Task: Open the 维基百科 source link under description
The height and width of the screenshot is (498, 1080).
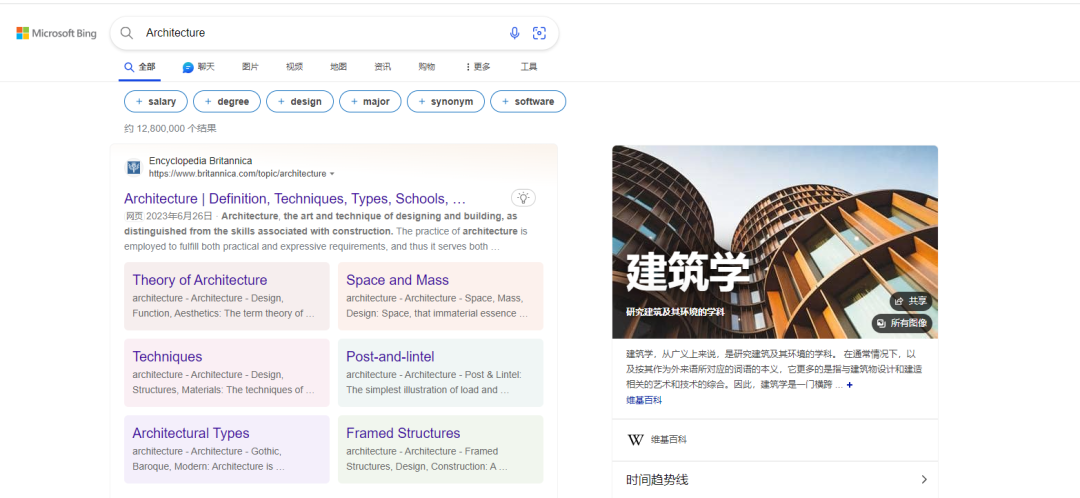Action: click(x=644, y=400)
